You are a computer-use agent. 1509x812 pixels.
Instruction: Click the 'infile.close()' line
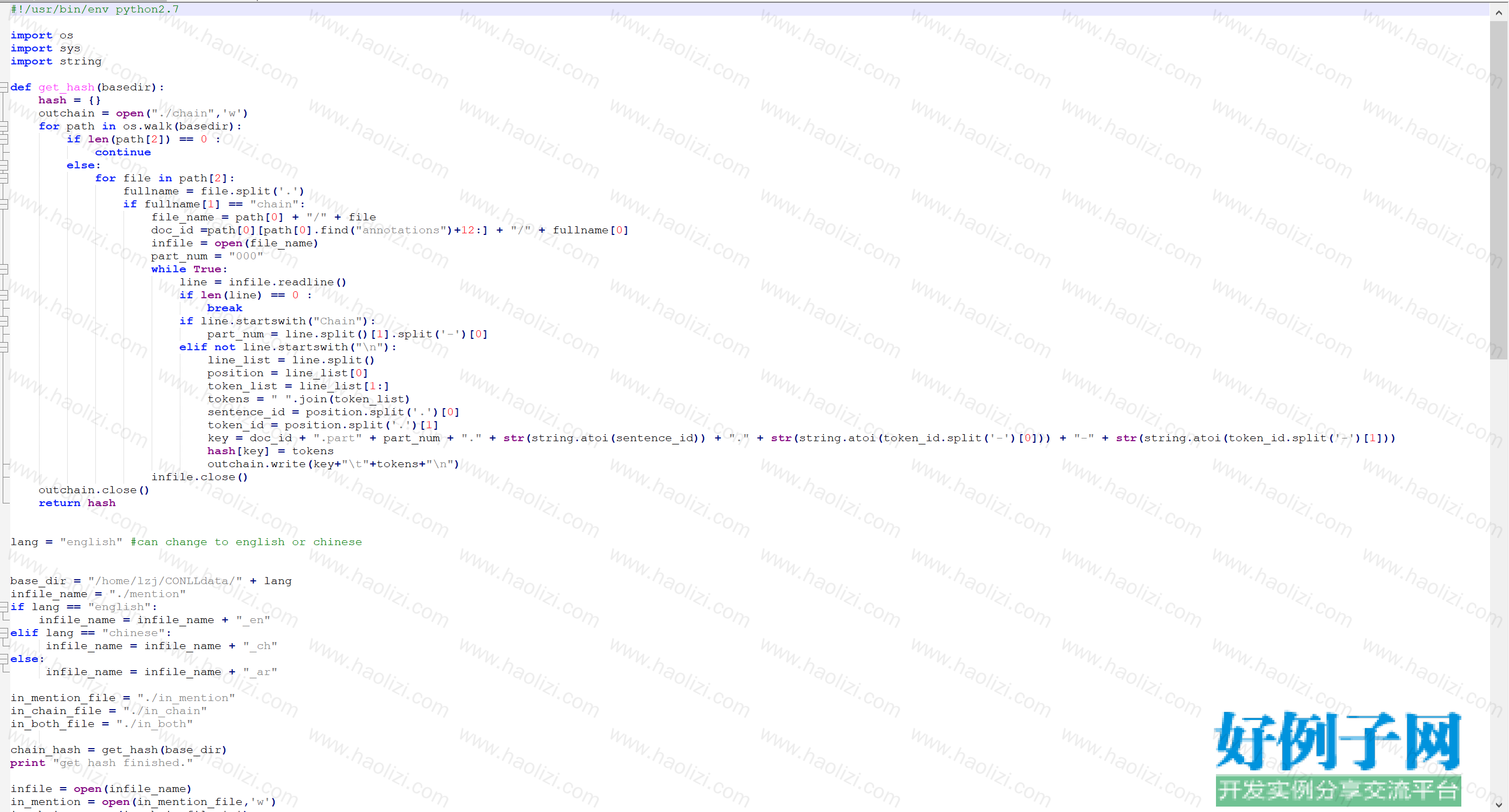200,477
